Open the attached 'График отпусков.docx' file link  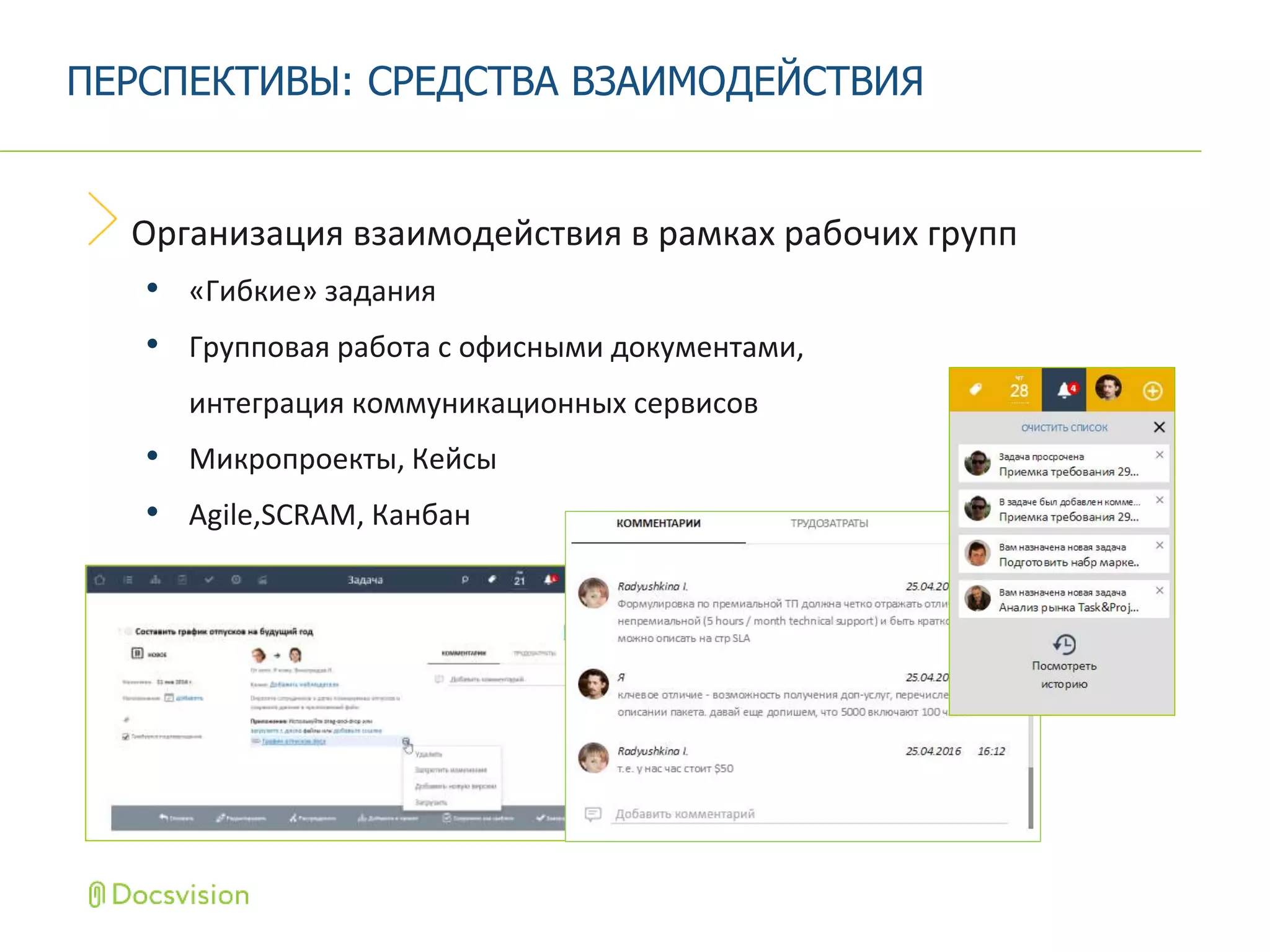tap(293, 741)
